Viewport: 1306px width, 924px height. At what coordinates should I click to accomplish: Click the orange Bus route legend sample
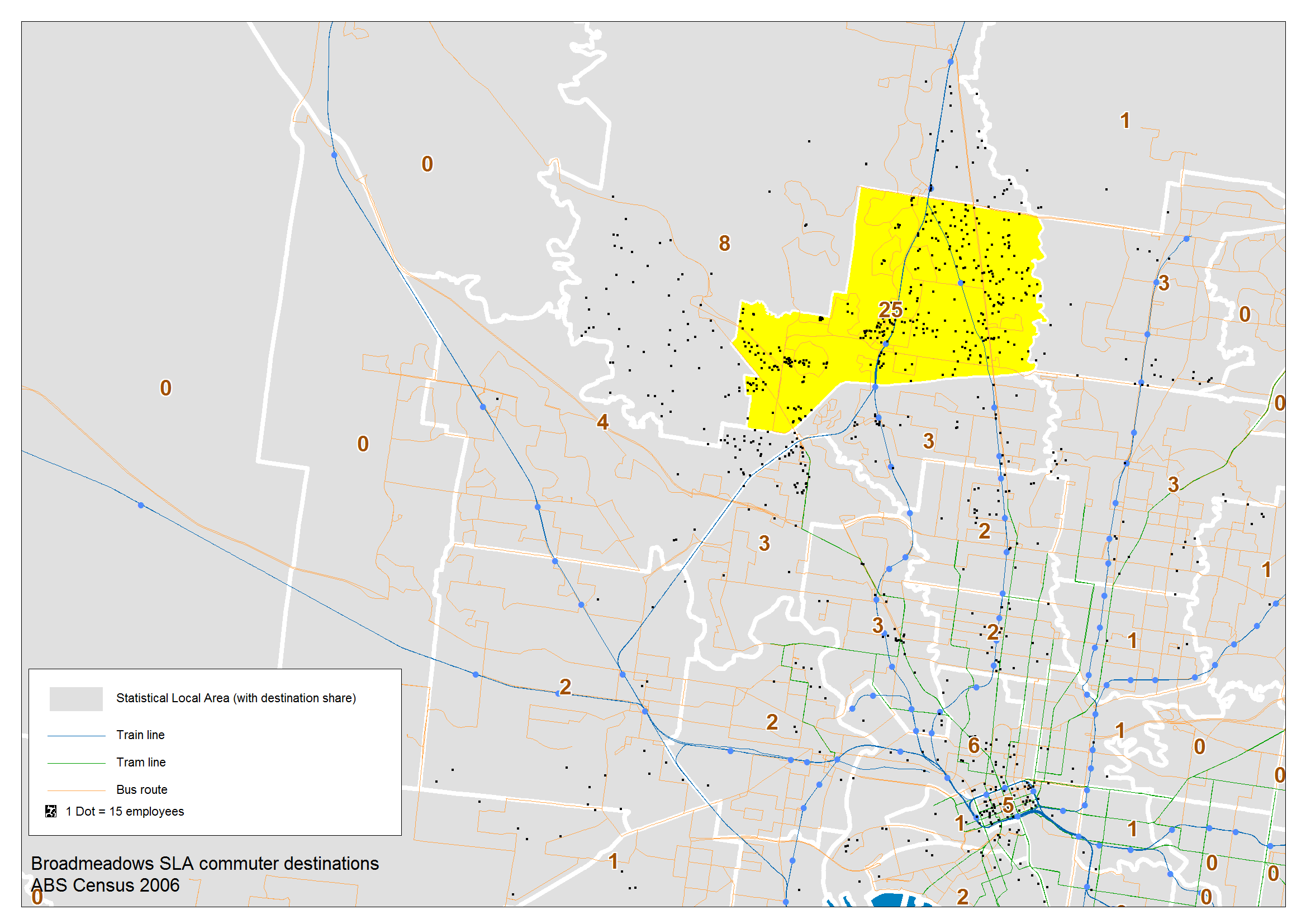pyautogui.click(x=75, y=790)
